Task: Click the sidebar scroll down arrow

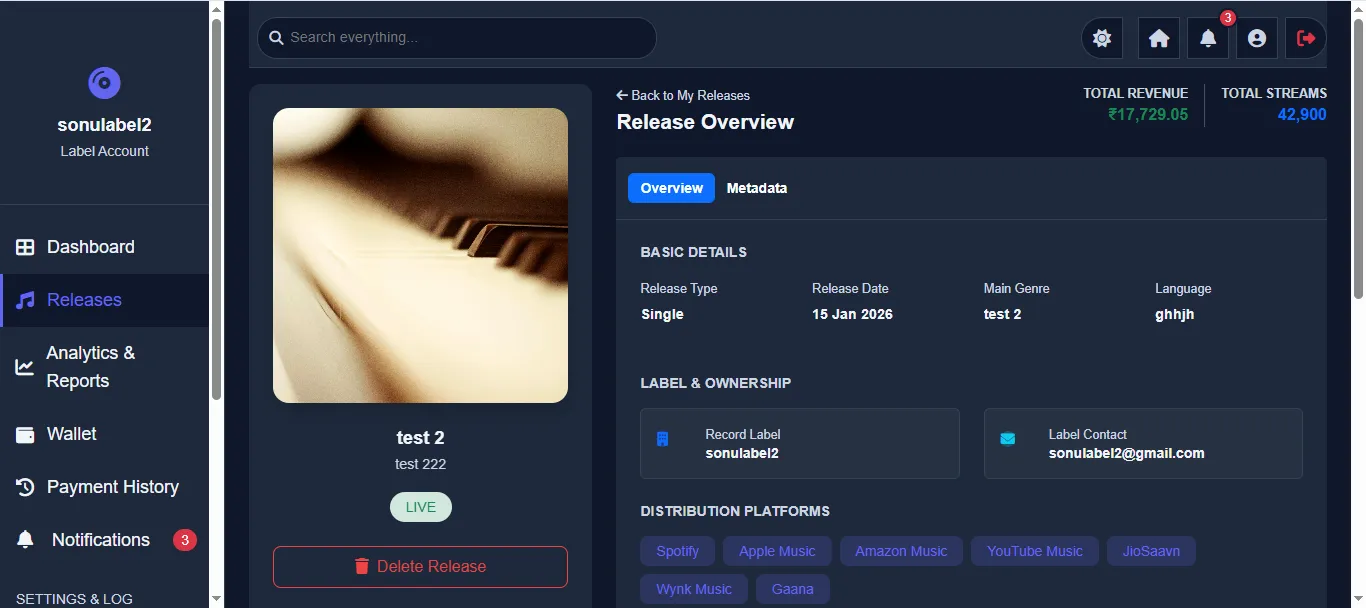Action: 216,599
